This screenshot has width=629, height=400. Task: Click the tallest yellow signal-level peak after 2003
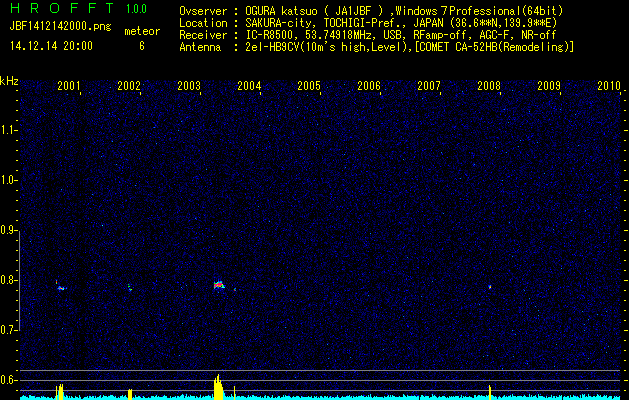pyautogui.click(x=218, y=387)
